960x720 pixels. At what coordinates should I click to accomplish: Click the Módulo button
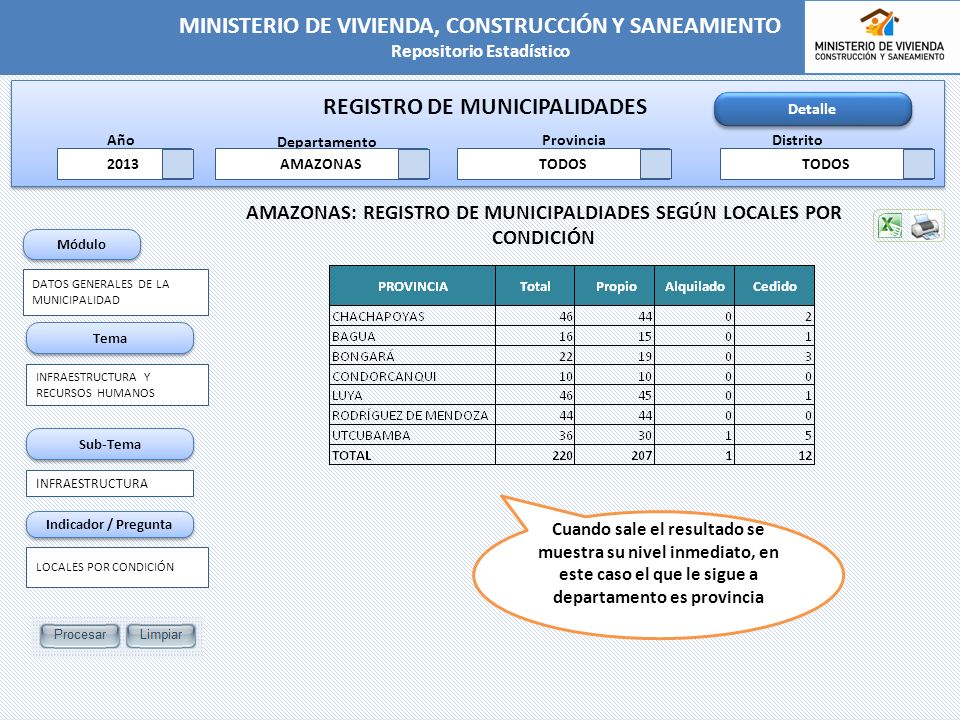(x=81, y=245)
